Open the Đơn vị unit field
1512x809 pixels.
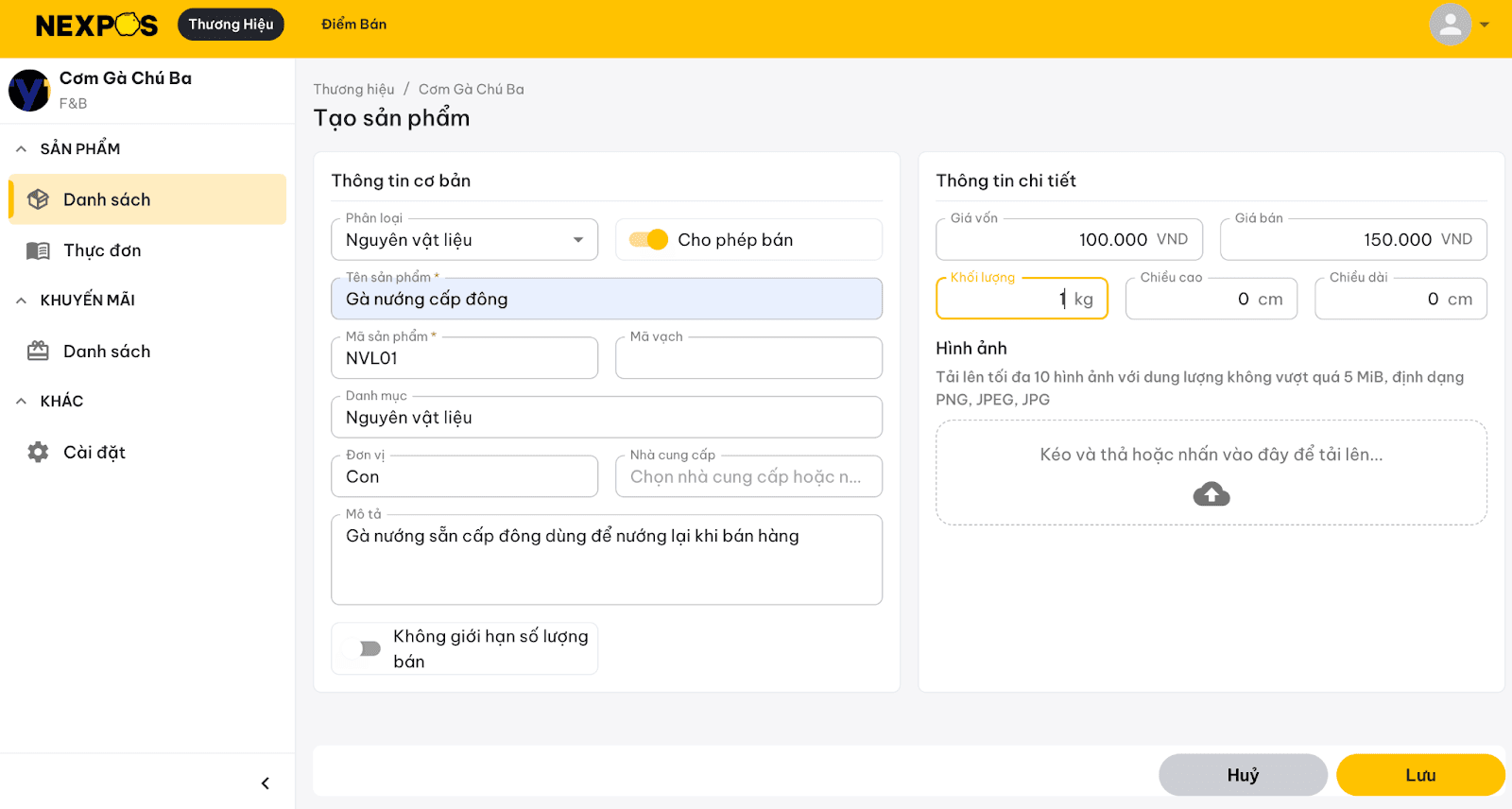coord(464,476)
